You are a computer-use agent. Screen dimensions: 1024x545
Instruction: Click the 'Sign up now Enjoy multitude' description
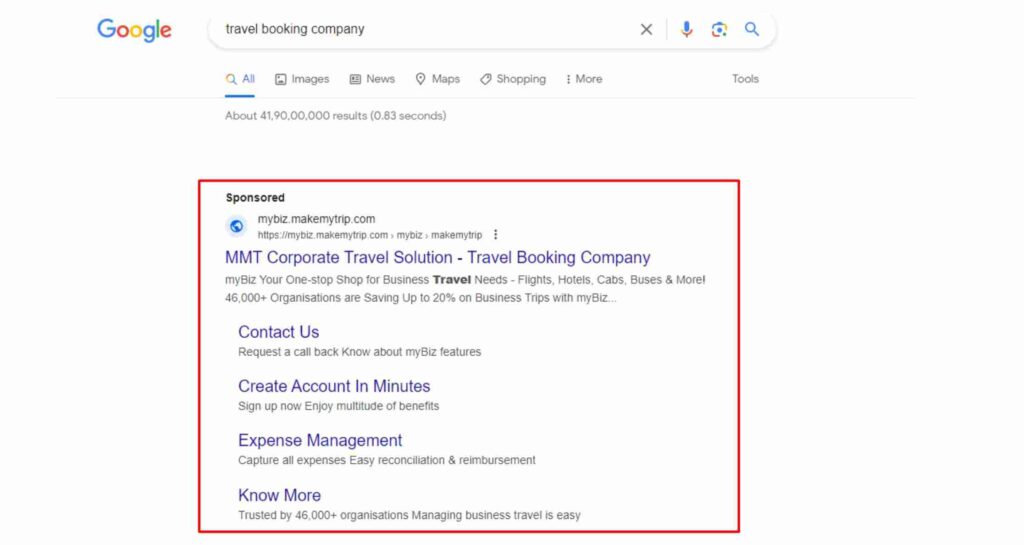click(338, 406)
